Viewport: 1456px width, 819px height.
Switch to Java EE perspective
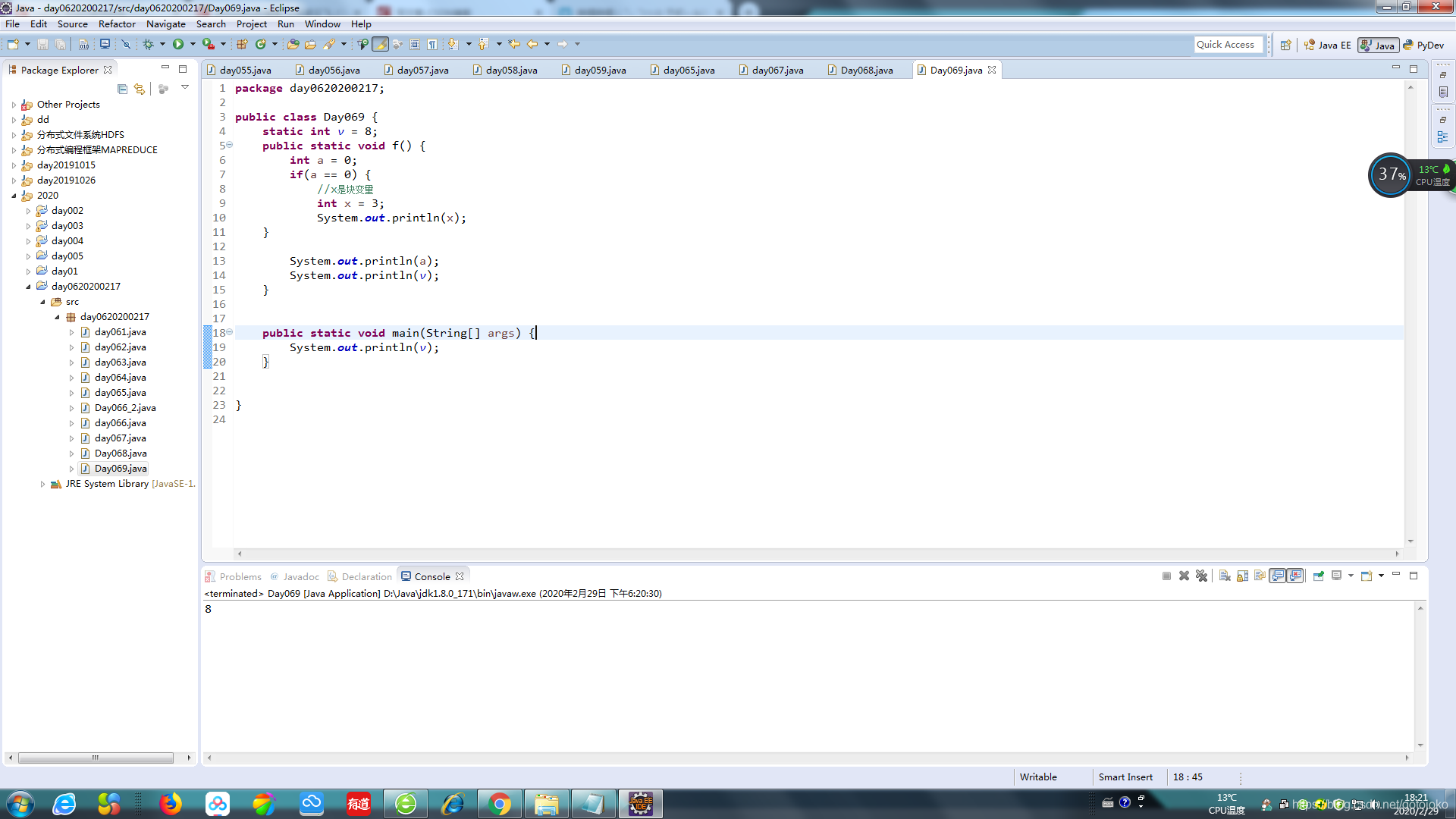coord(1328,45)
